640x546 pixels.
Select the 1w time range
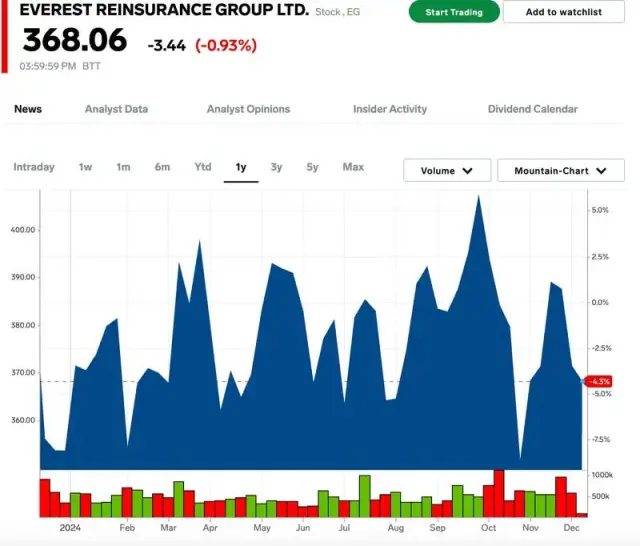point(86,167)
